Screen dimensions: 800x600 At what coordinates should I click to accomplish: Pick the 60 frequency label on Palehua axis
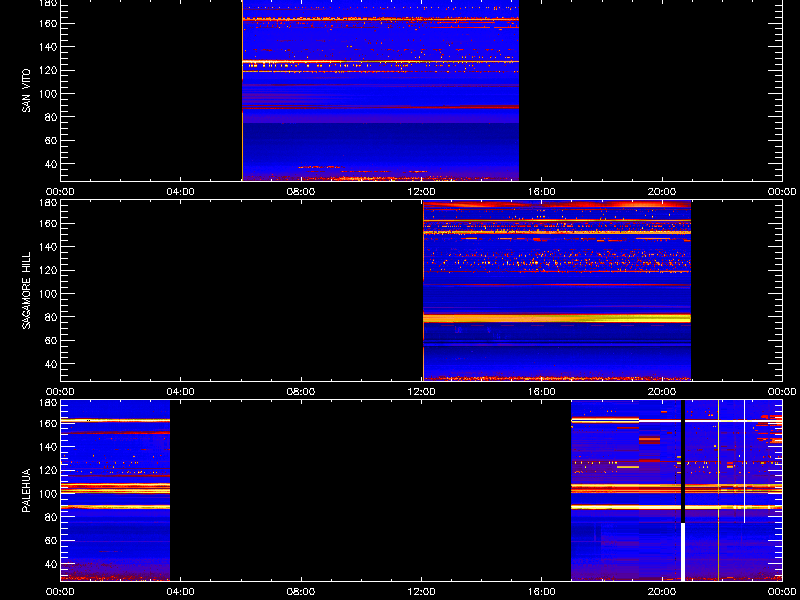click(52, 540)
